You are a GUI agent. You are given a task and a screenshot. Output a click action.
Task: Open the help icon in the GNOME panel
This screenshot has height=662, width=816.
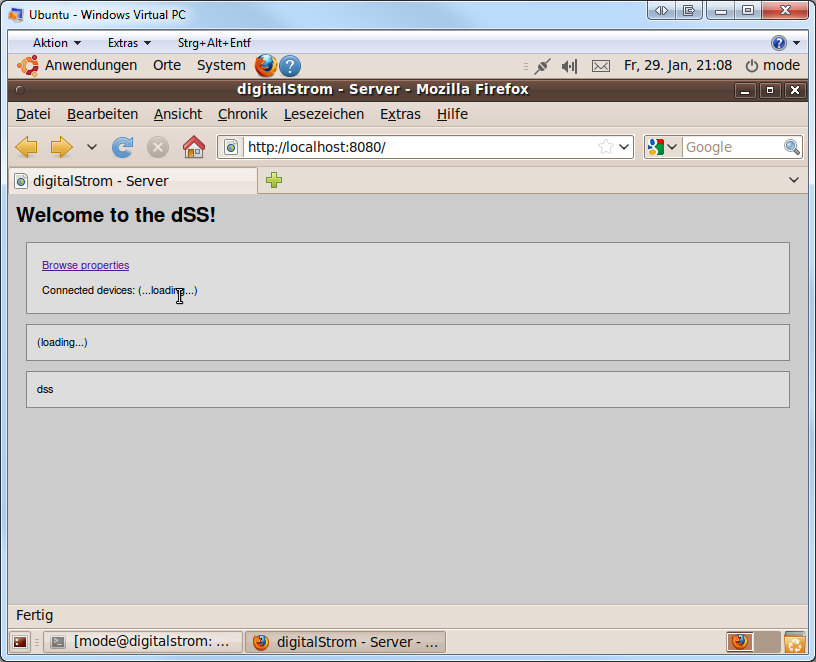(290, 66)
